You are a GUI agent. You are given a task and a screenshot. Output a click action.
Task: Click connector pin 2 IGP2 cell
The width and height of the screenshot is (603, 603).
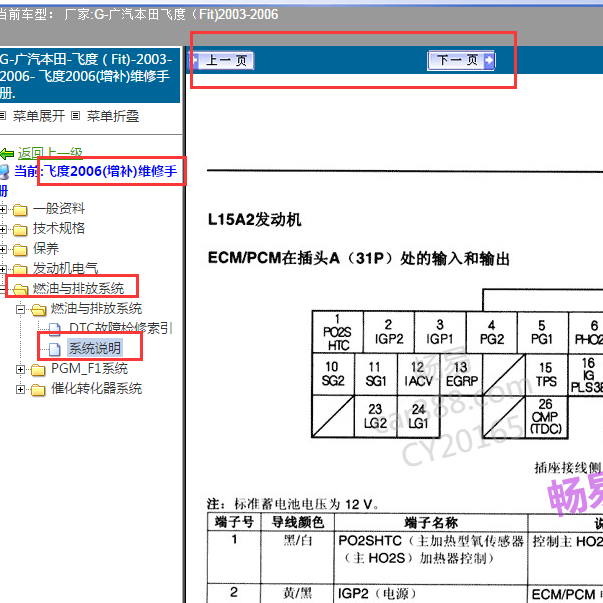point(389,332)
